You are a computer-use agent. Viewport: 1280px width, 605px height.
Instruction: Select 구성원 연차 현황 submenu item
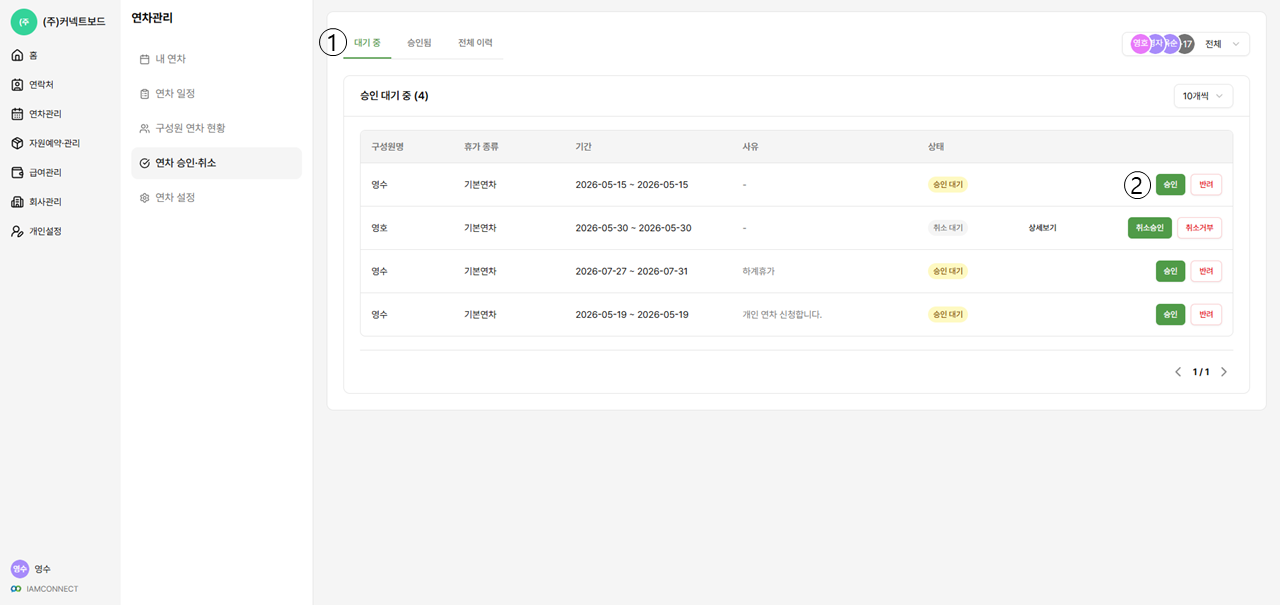pyautogui.click(x=216, y=128)
